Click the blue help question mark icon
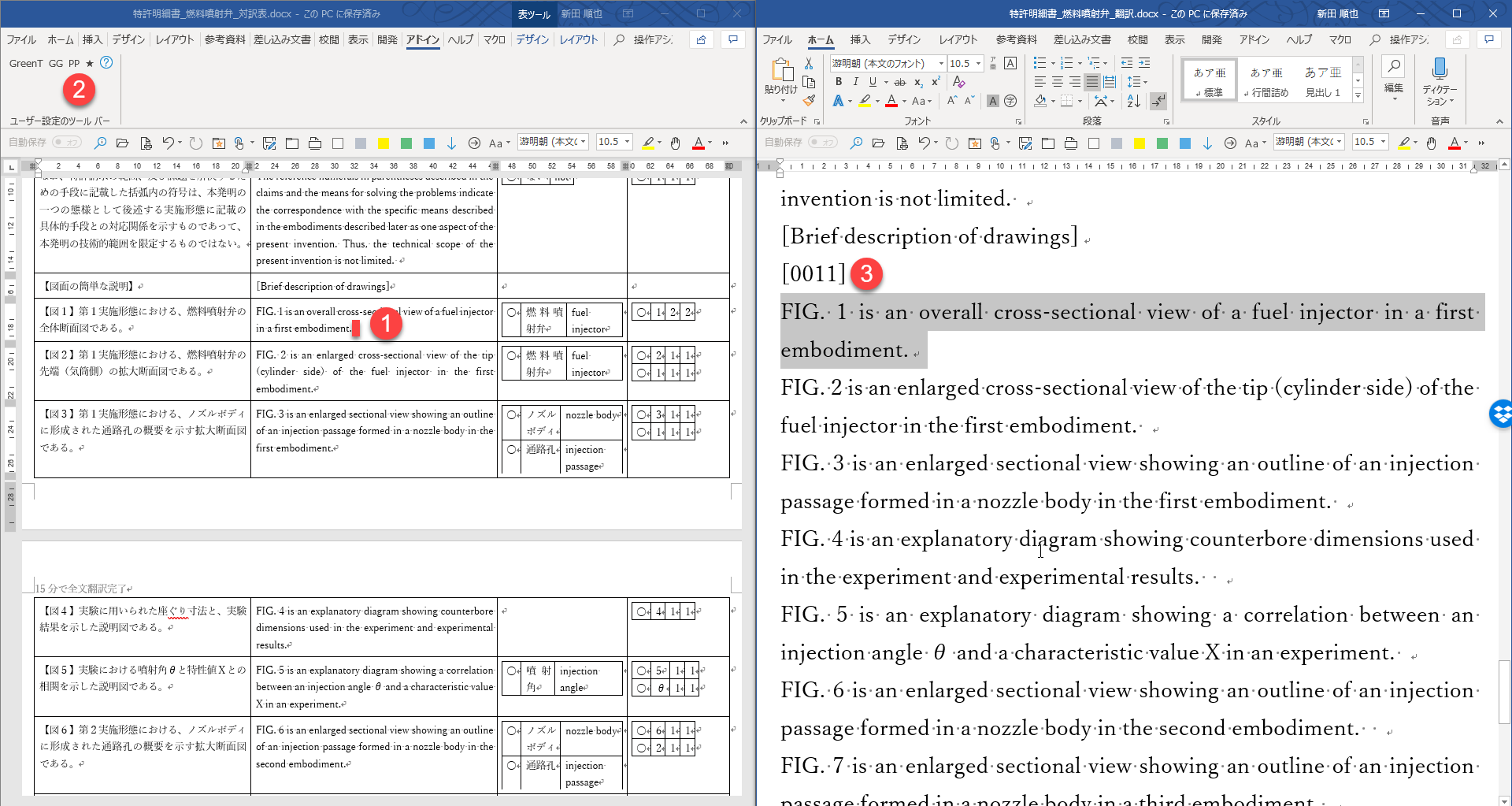 (x=106, y=63)
